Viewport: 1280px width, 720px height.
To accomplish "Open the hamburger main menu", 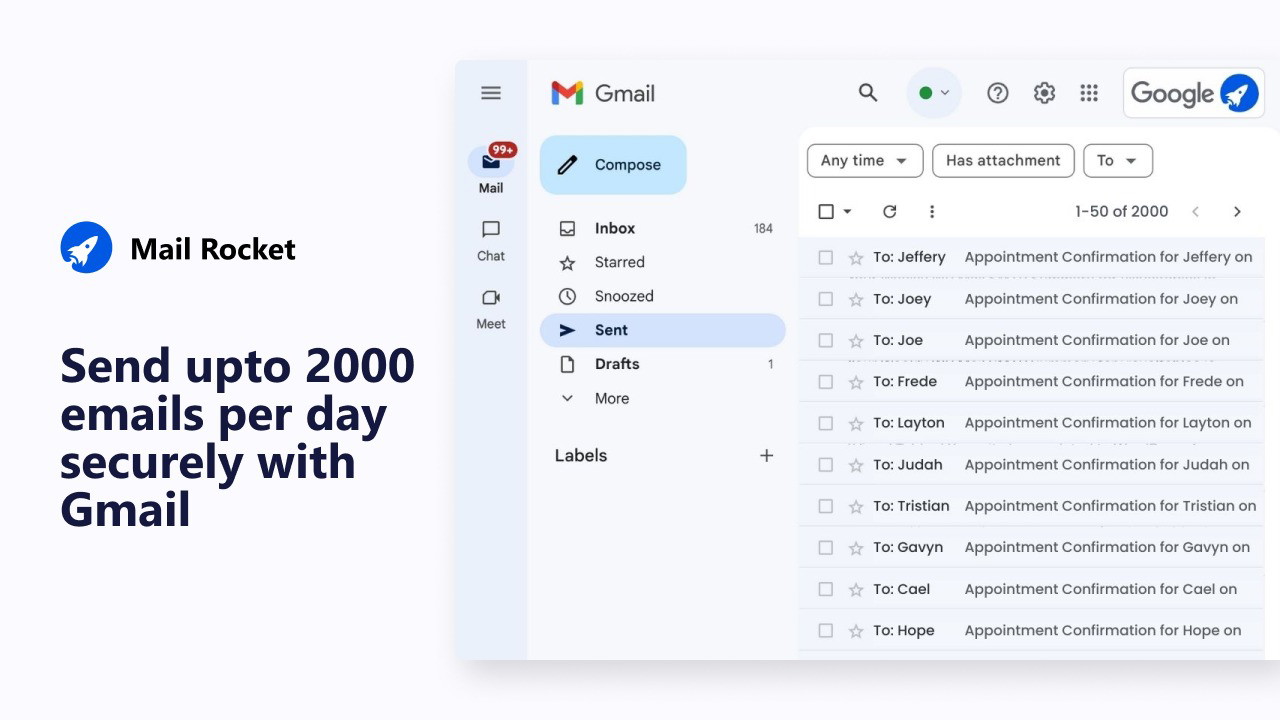I will pos(491,93).
